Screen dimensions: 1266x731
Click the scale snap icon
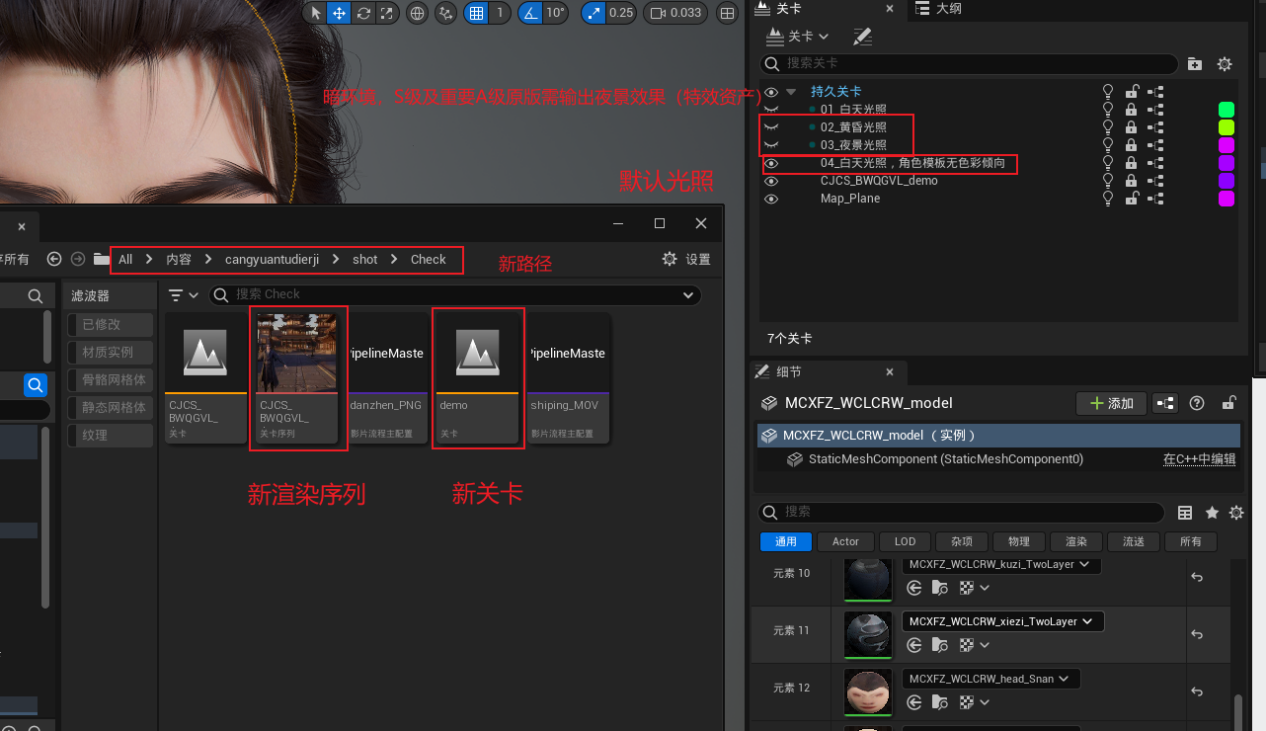[x=594, y=13]
